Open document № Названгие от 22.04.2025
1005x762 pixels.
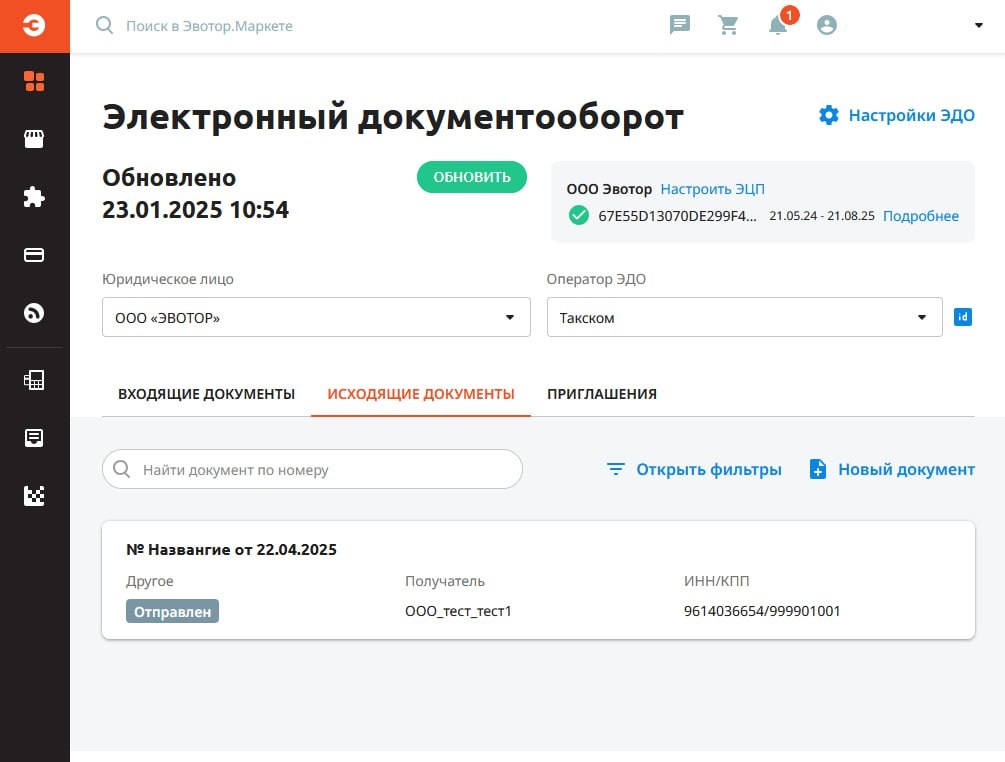(231, 550)
